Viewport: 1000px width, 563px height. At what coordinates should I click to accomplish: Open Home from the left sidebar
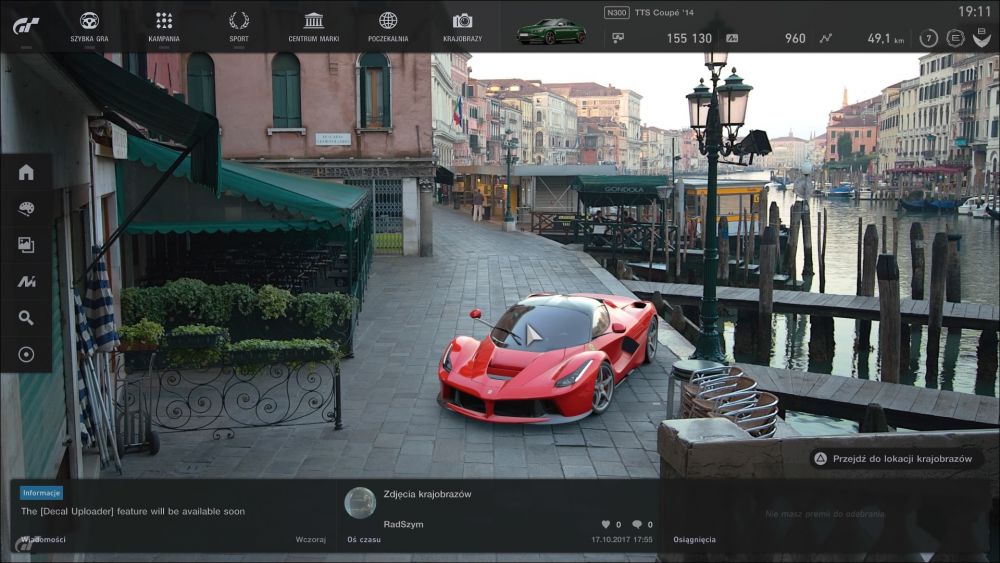(x=26, y=172)
